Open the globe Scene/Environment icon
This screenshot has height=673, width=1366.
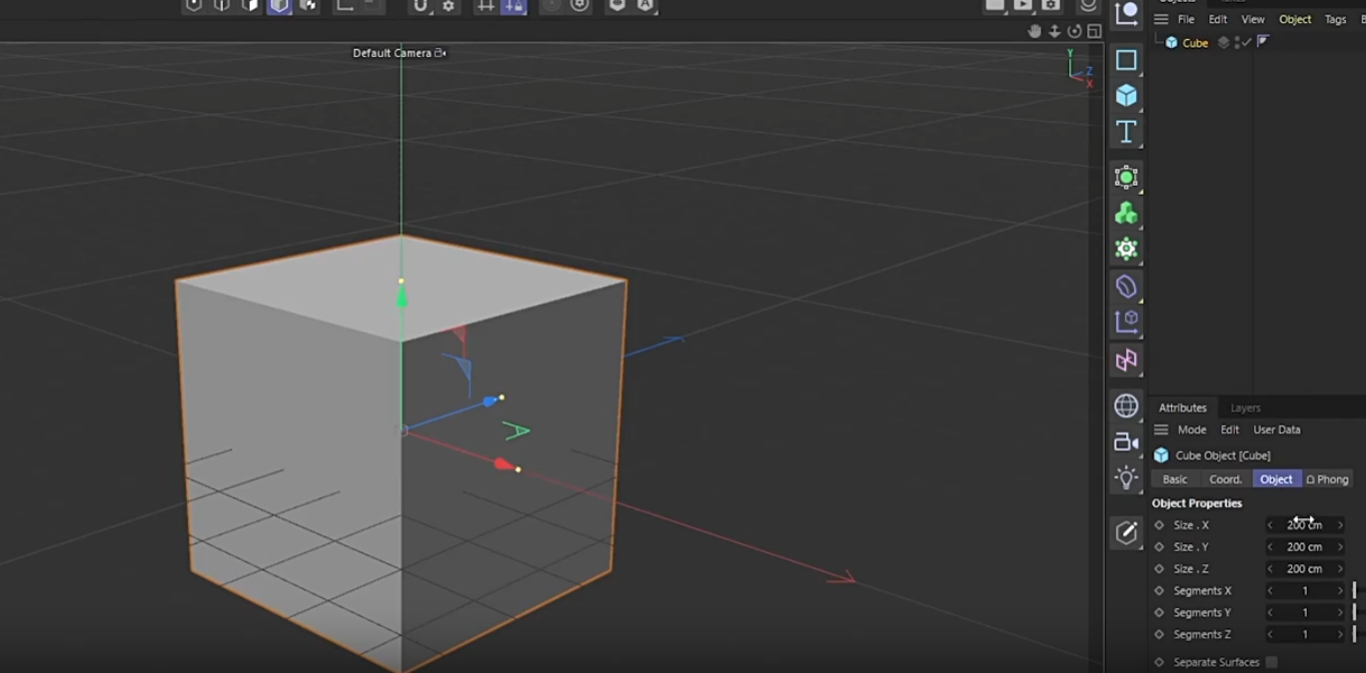point(1126,405)
